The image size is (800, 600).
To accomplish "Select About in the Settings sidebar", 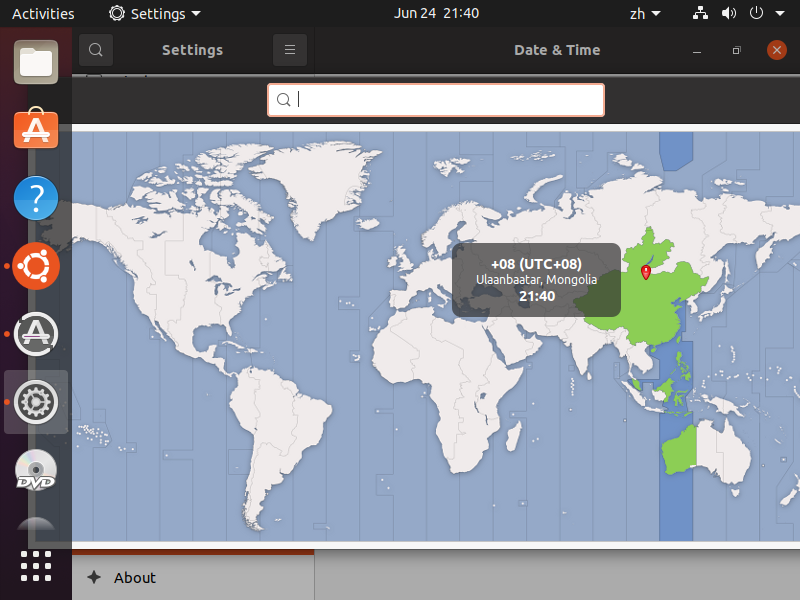I will [x=135, y=577].
